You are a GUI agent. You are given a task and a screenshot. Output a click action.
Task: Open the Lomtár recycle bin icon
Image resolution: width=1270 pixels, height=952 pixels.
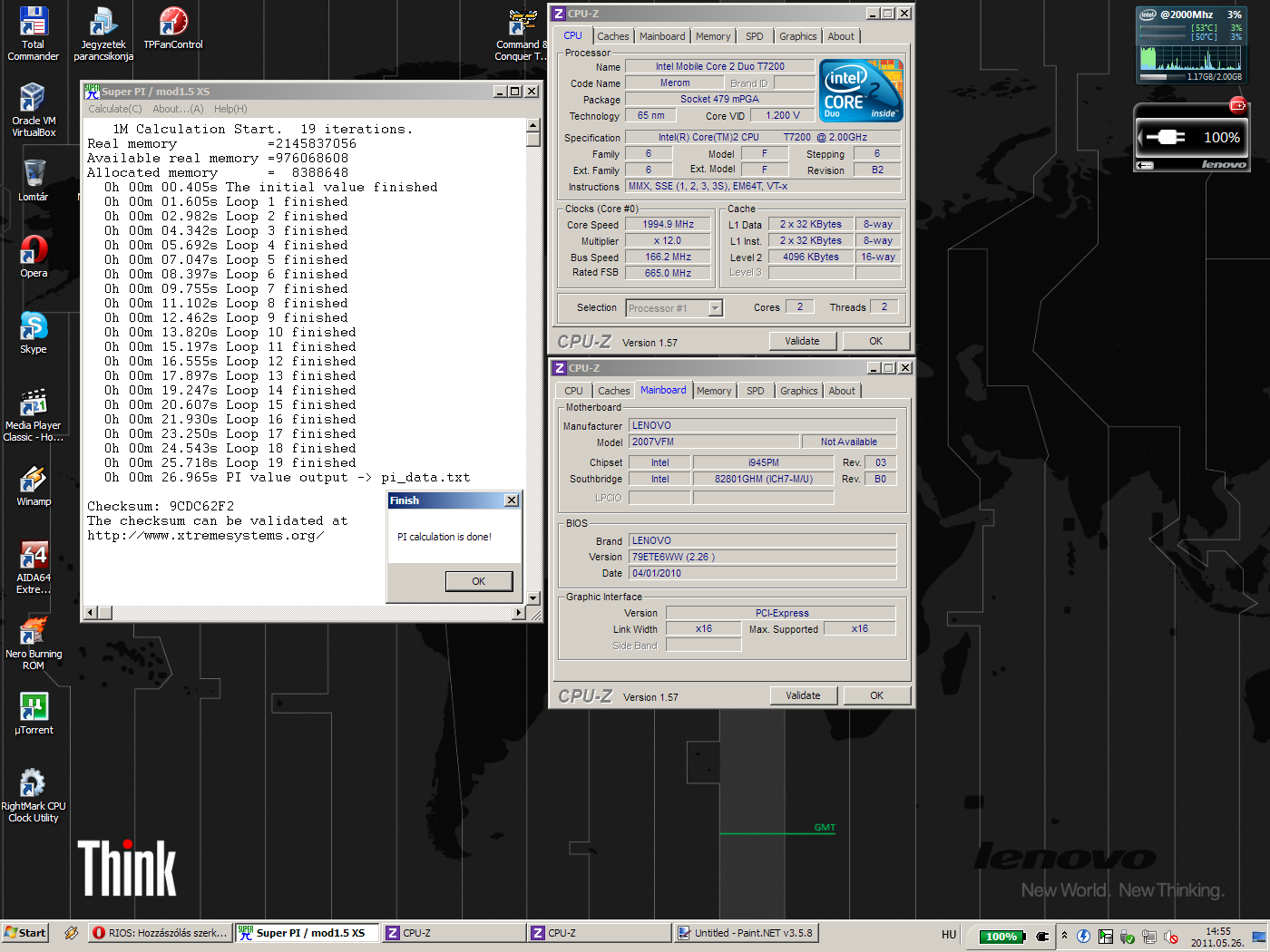click(x=34, y=180)
